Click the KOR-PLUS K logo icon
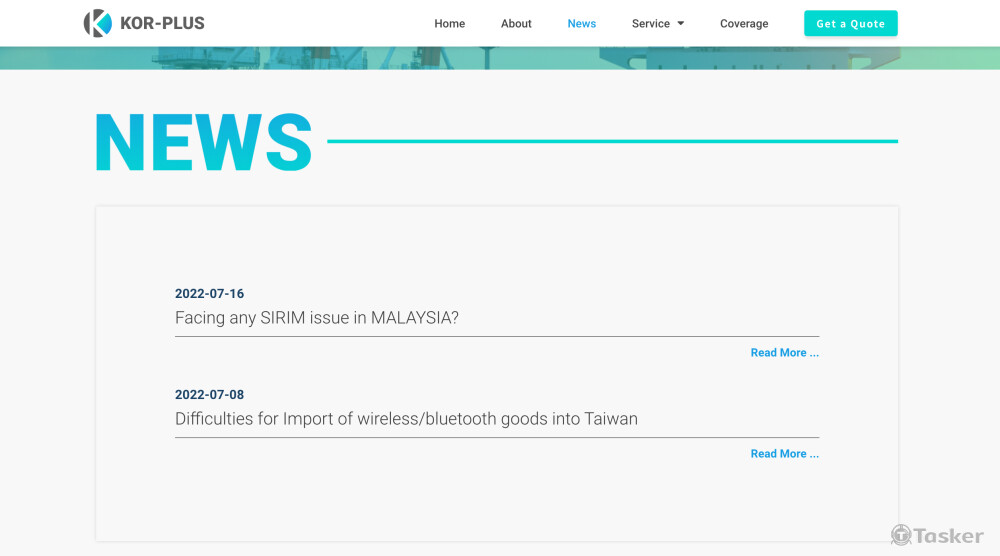 (x=97, y=23)
